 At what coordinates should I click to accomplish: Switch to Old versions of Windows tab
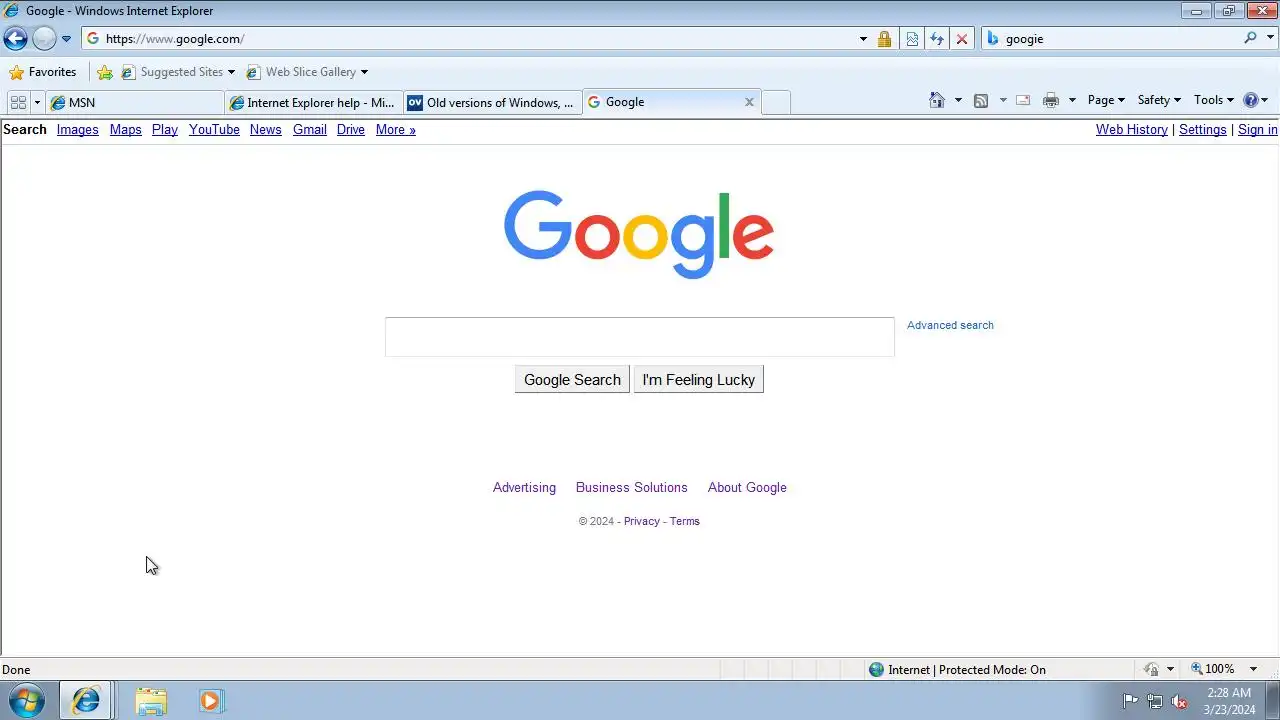[493, 102]
